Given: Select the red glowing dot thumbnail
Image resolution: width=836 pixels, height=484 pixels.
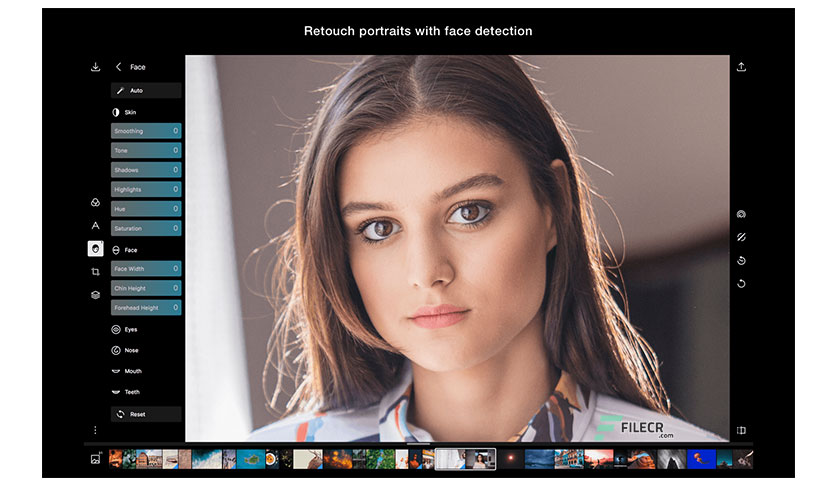Looking at the screenshot, I should coord(510,459).
